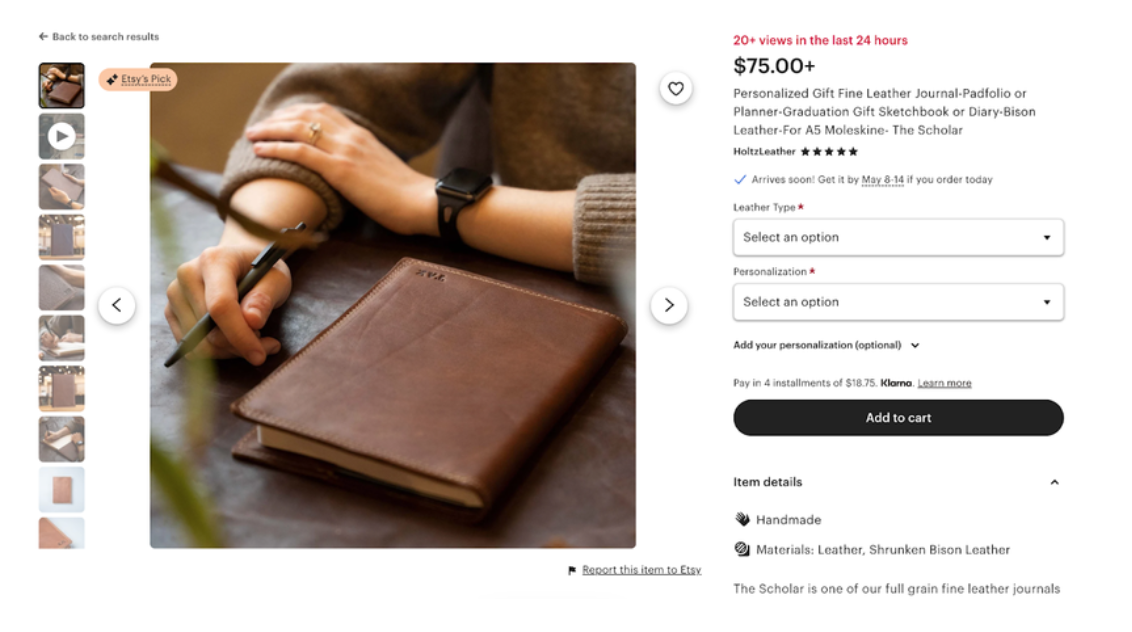Add item to favorites with heart icon
1132x632 pixels.
(675, 88)
